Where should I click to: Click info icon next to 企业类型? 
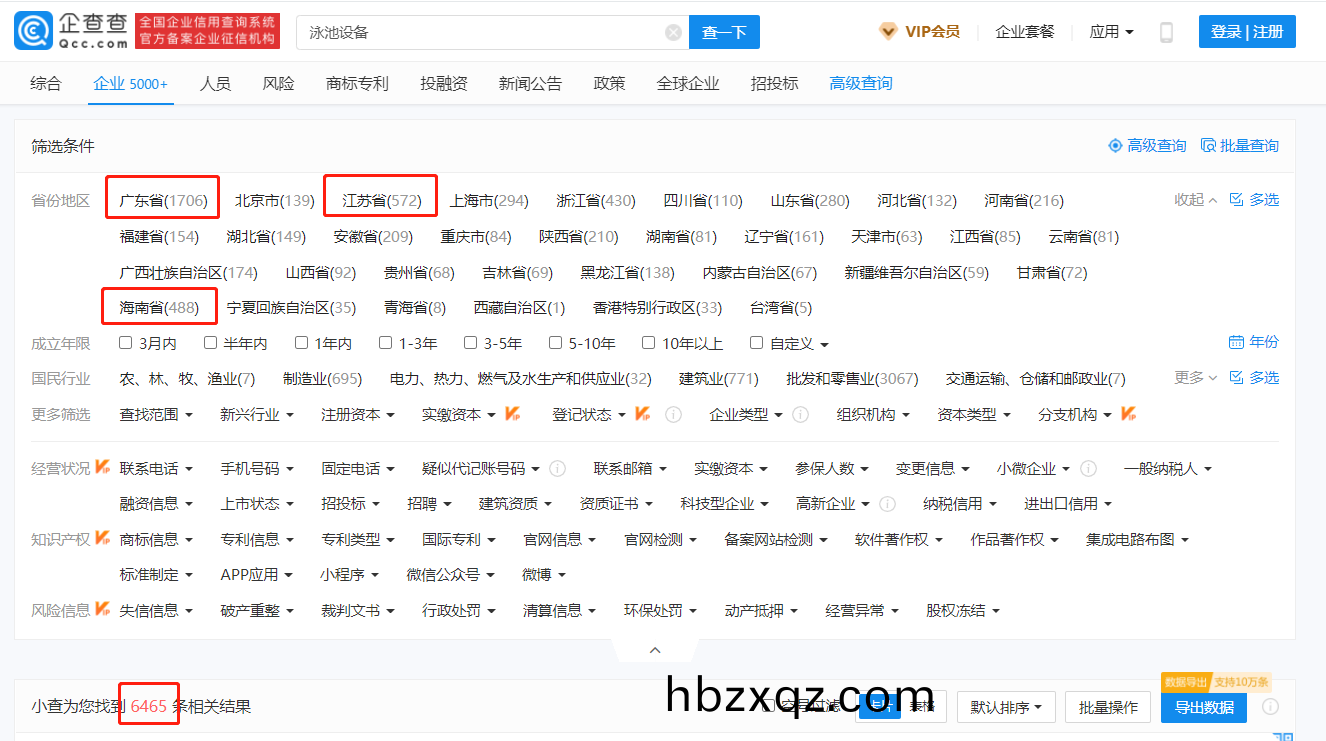click(800, 414)
